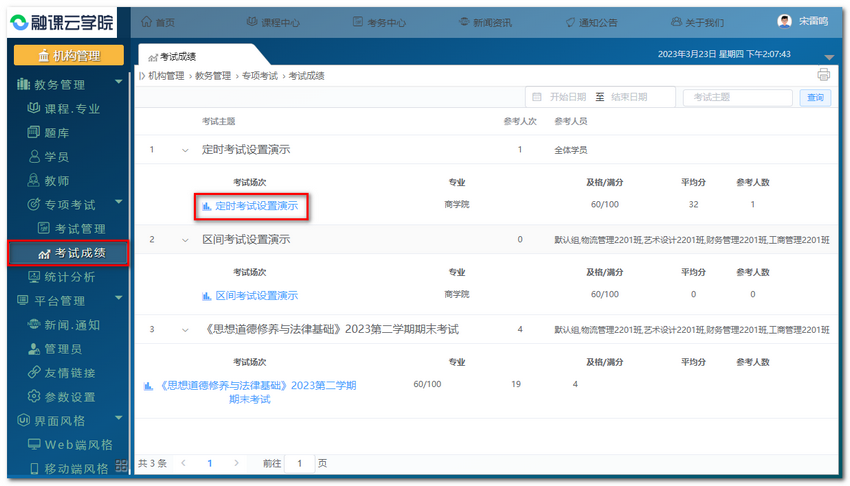Image resolution: width=850 pixels, height=486 pixels.
Task: Collapse the 教务管理 sidebar section
Action: tap(119, 83)
